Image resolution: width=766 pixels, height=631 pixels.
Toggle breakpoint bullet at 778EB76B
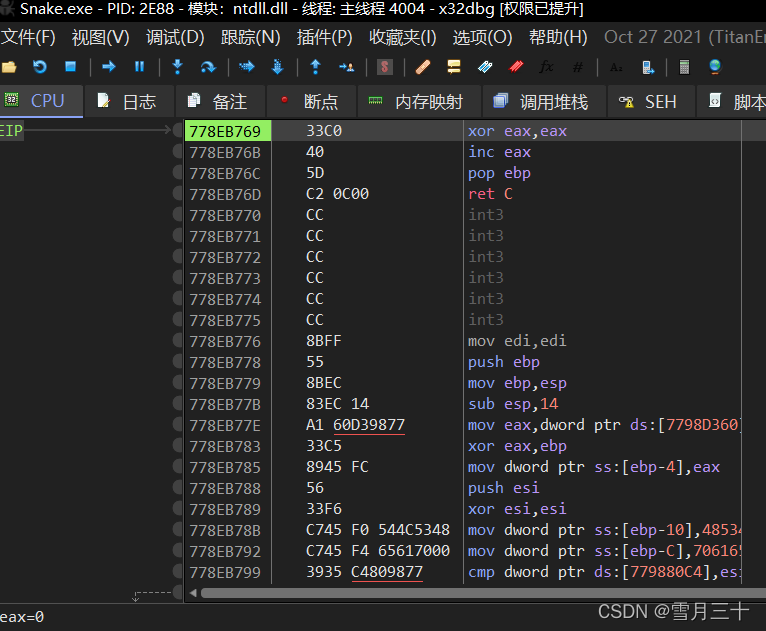[x=178, y=151]
